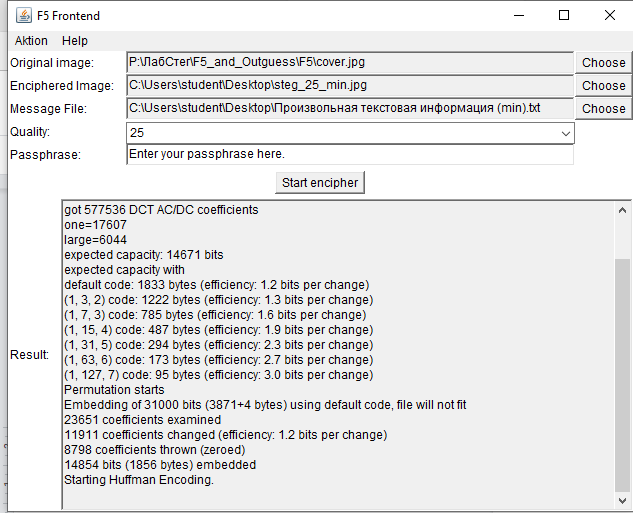
Task: Minimize the F5 Frontend window
Action: [x=519, y=15]
